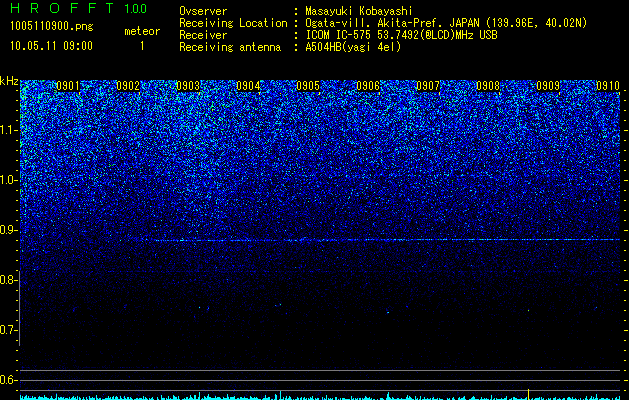The image size is (629, 400).
Task: Select the filename 1005110900.png
Action: pos(52,27)
